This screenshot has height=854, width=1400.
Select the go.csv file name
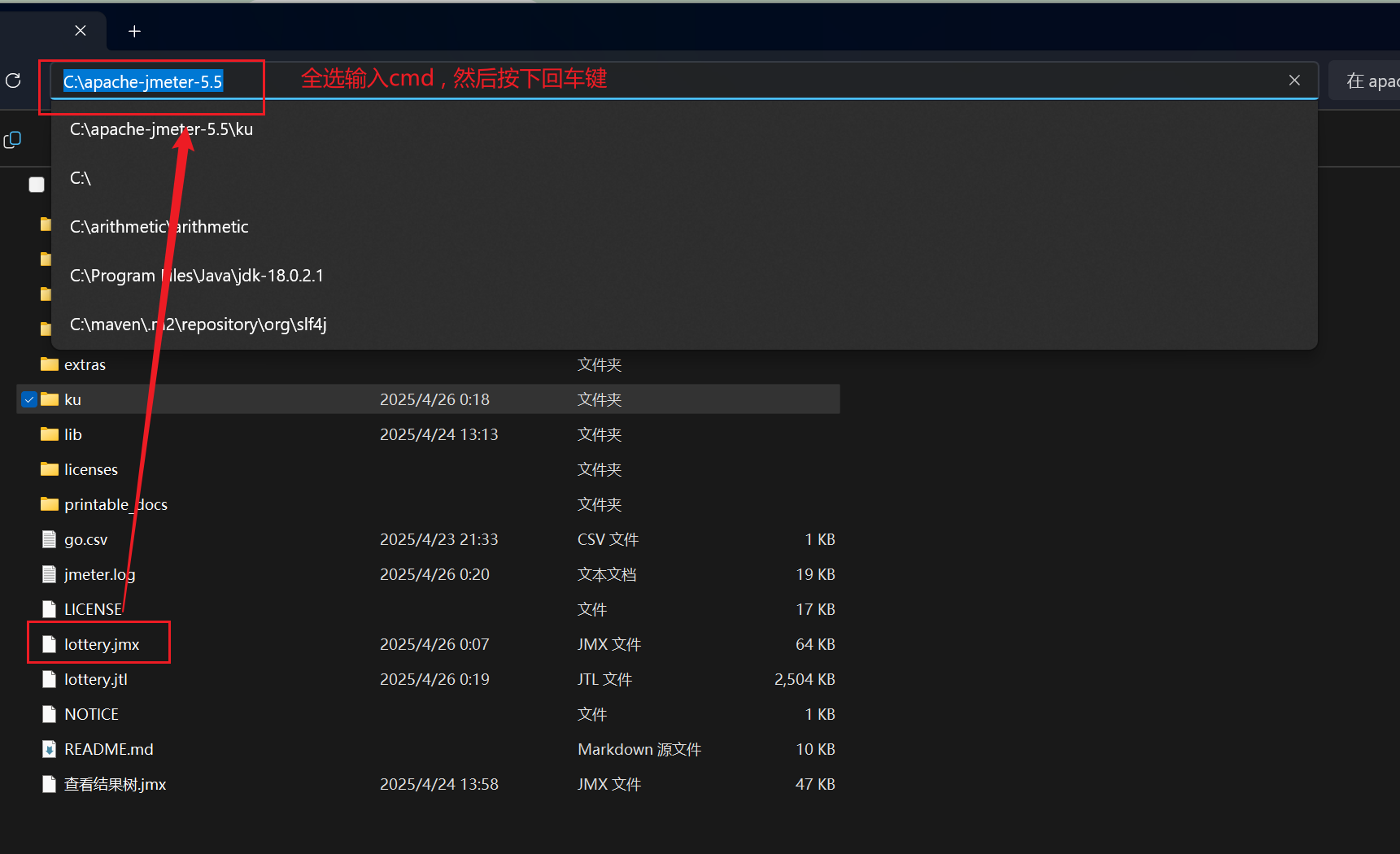[85, 539]
